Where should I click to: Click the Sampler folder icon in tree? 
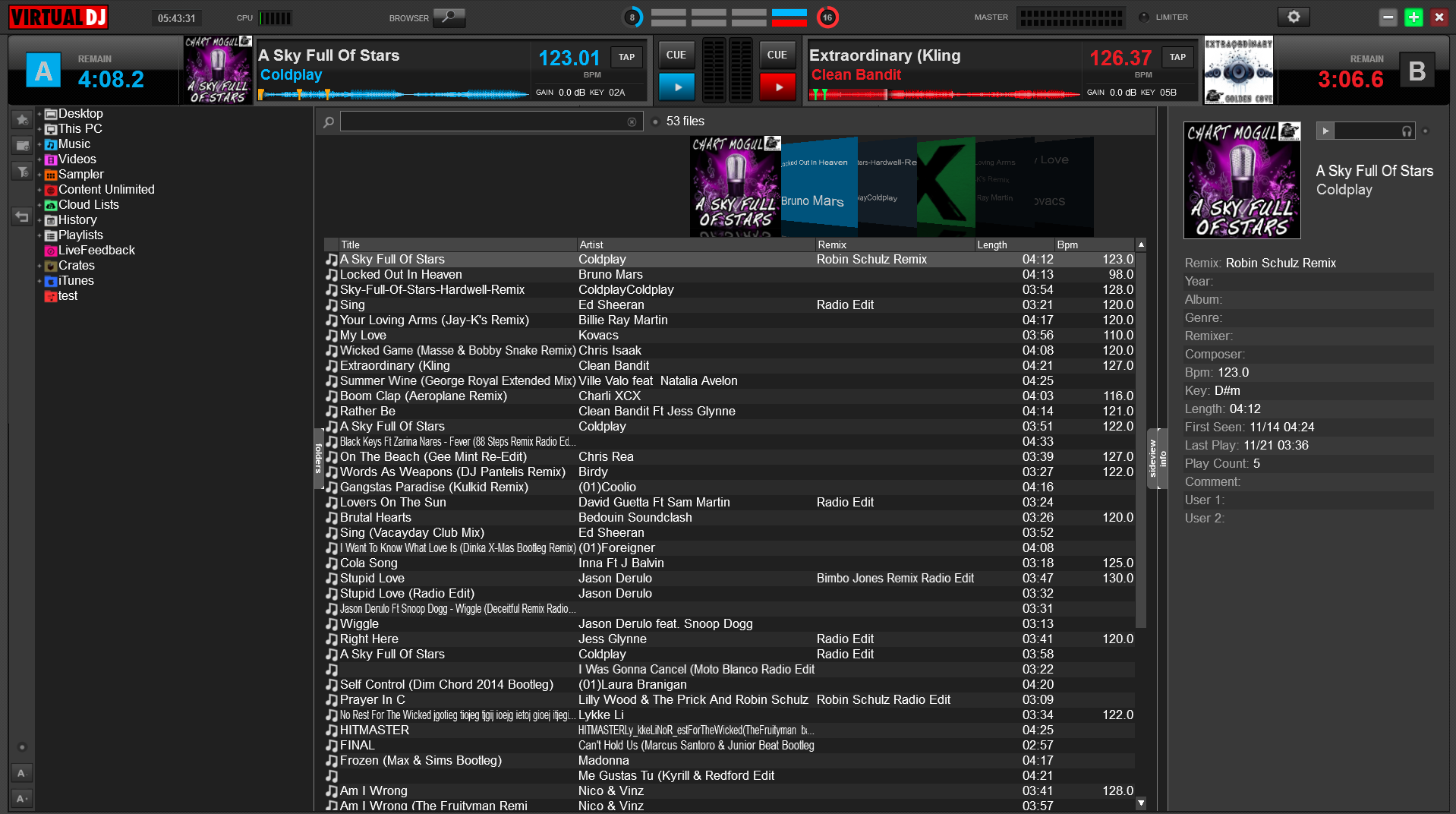51,175
